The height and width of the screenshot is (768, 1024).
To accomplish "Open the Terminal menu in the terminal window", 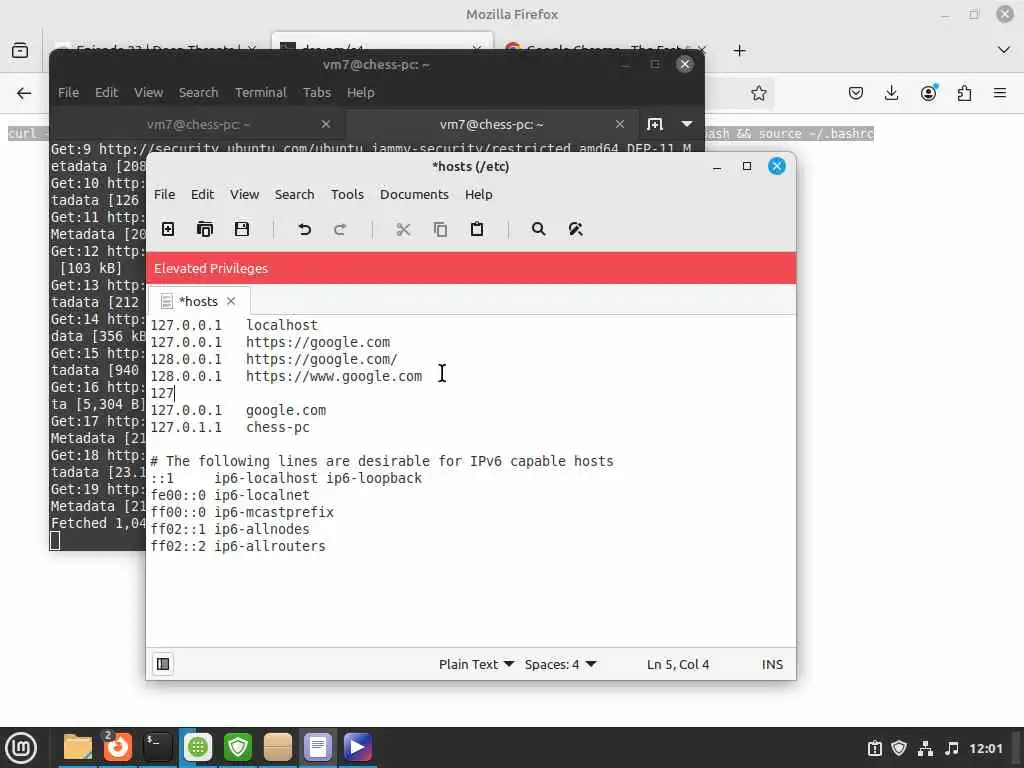I will pos(261,93).
